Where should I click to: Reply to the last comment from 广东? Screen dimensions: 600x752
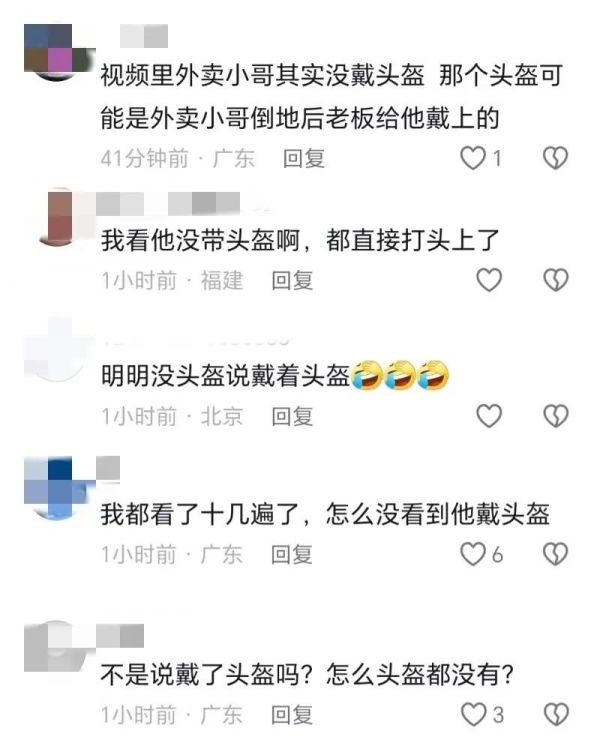pyautogui.click(x=292, y=715)
